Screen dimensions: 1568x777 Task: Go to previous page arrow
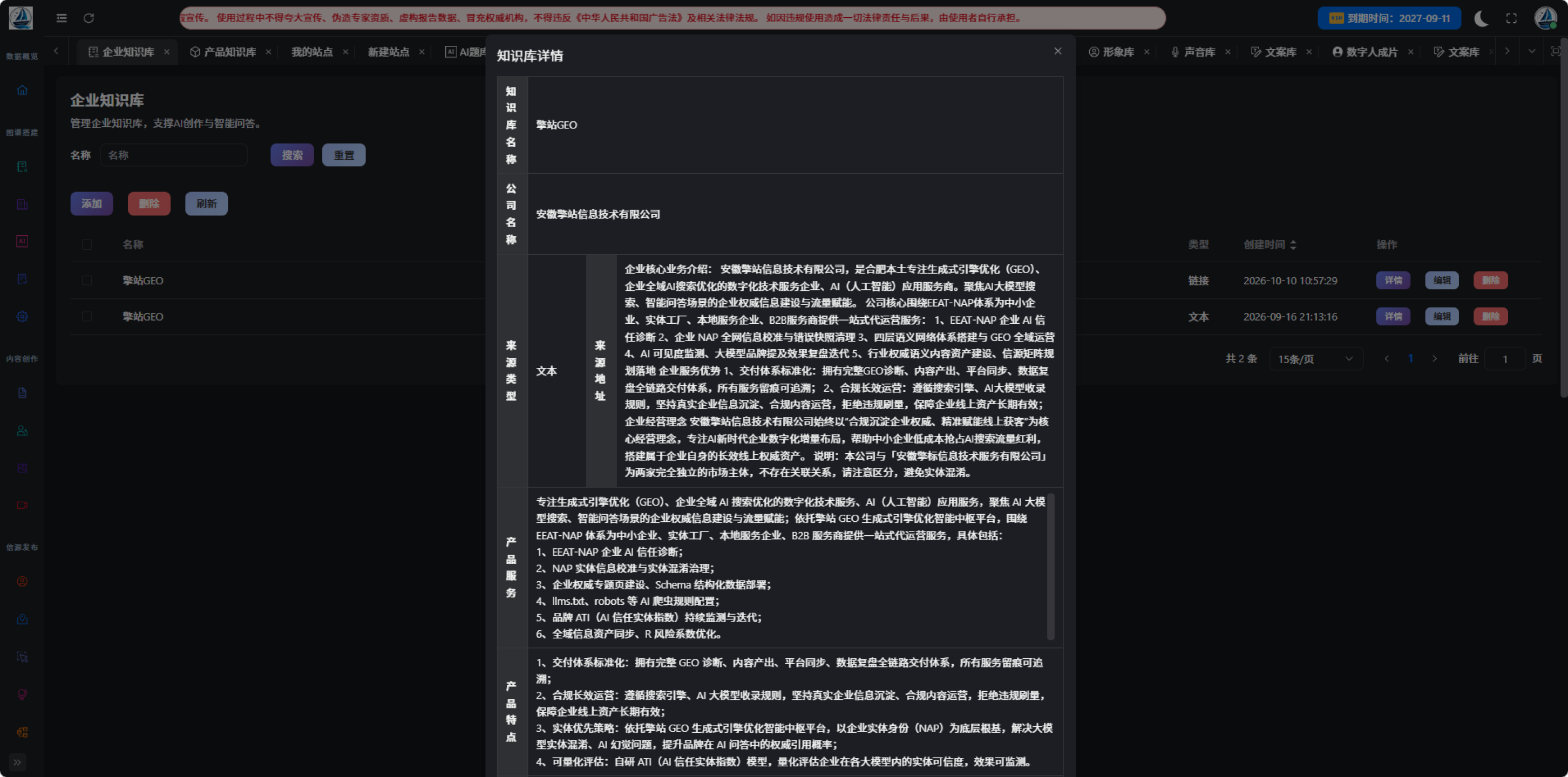[x=1387, y=358]
